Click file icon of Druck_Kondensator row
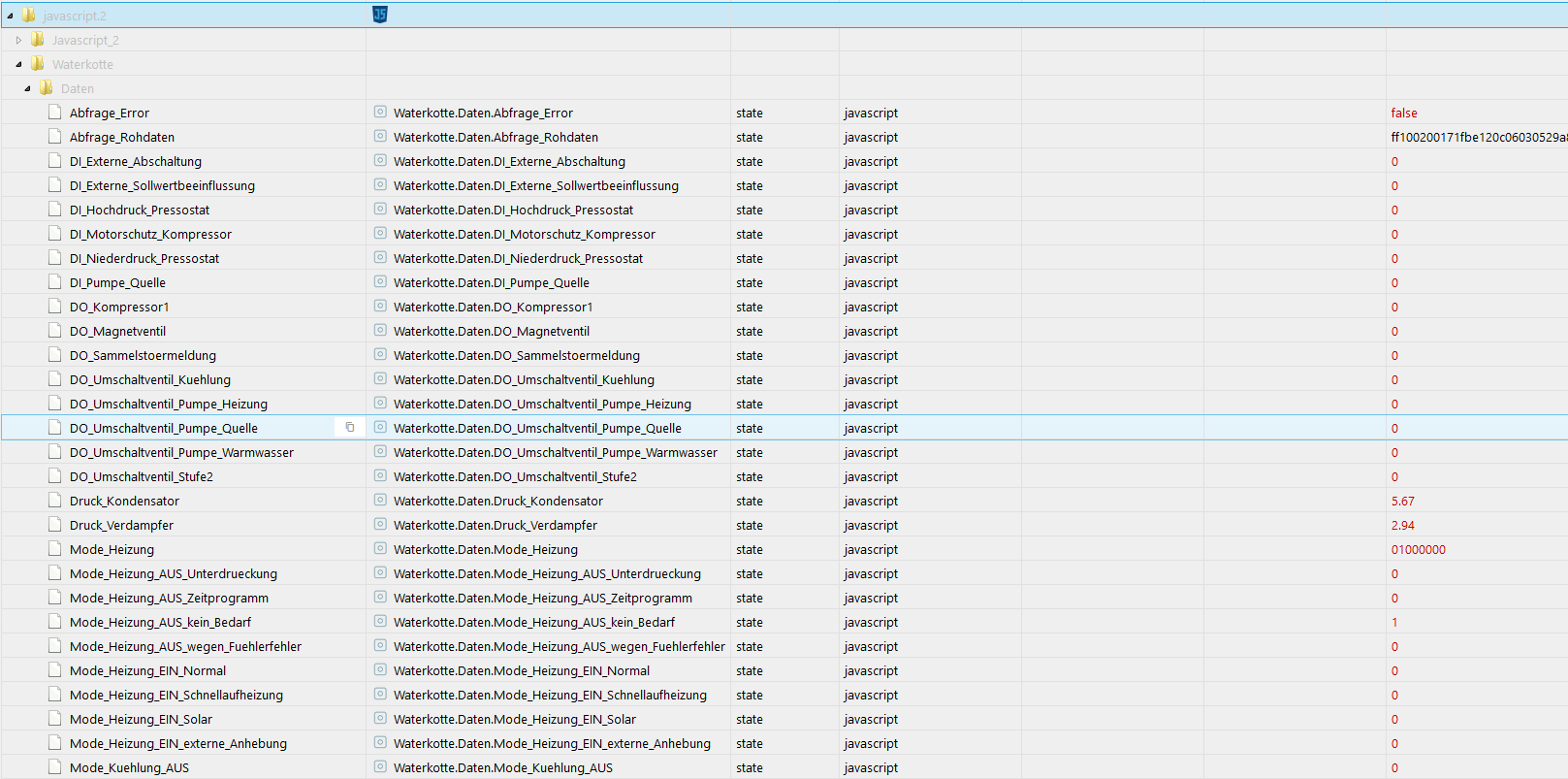This screenshot has height=779, width=1568. [x=55, y=500]
